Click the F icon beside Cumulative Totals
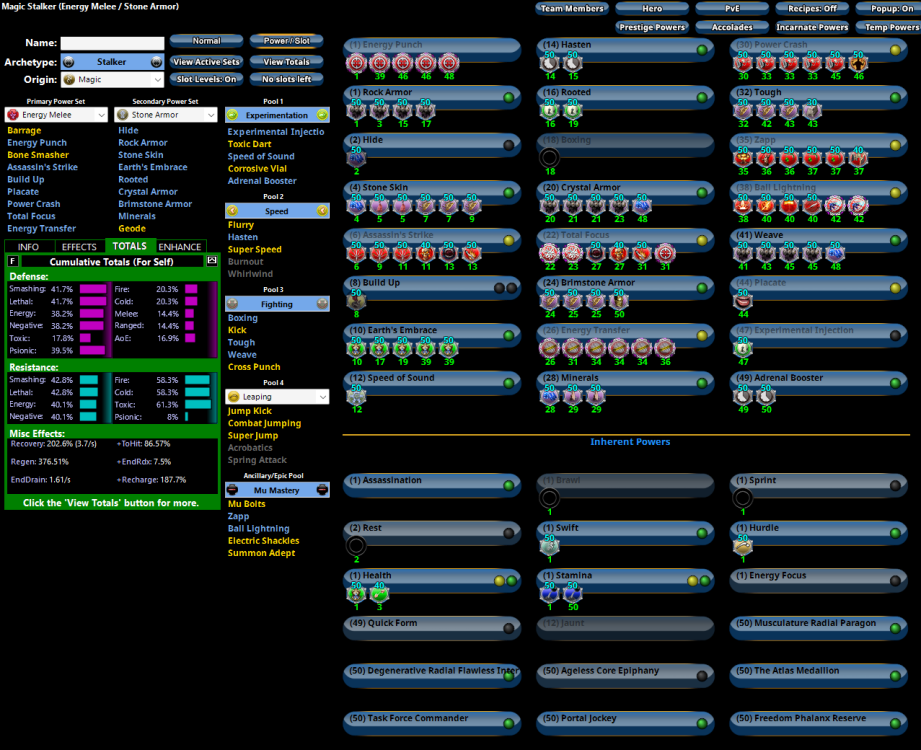Screen dimensions: 921x750 tap(12, 261)
